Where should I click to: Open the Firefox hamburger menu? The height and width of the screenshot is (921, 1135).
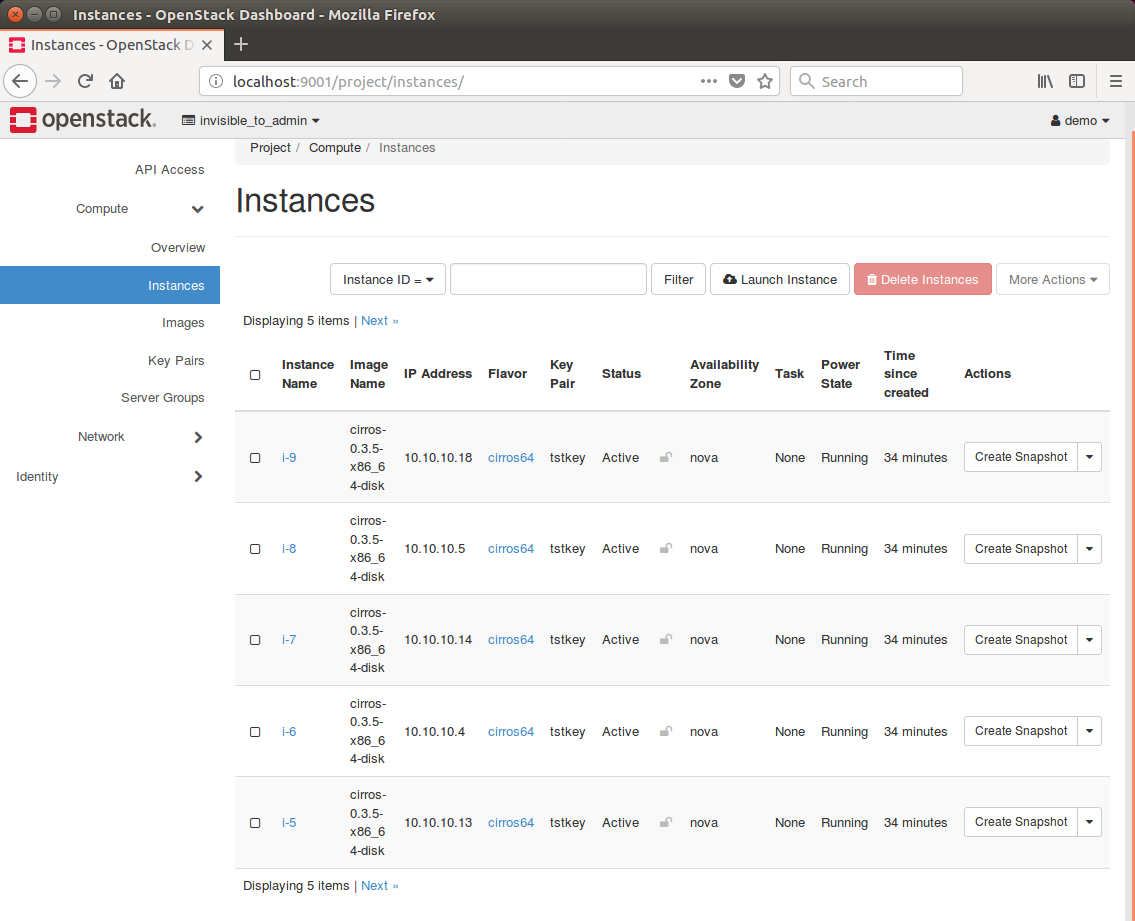[1116, 81]
